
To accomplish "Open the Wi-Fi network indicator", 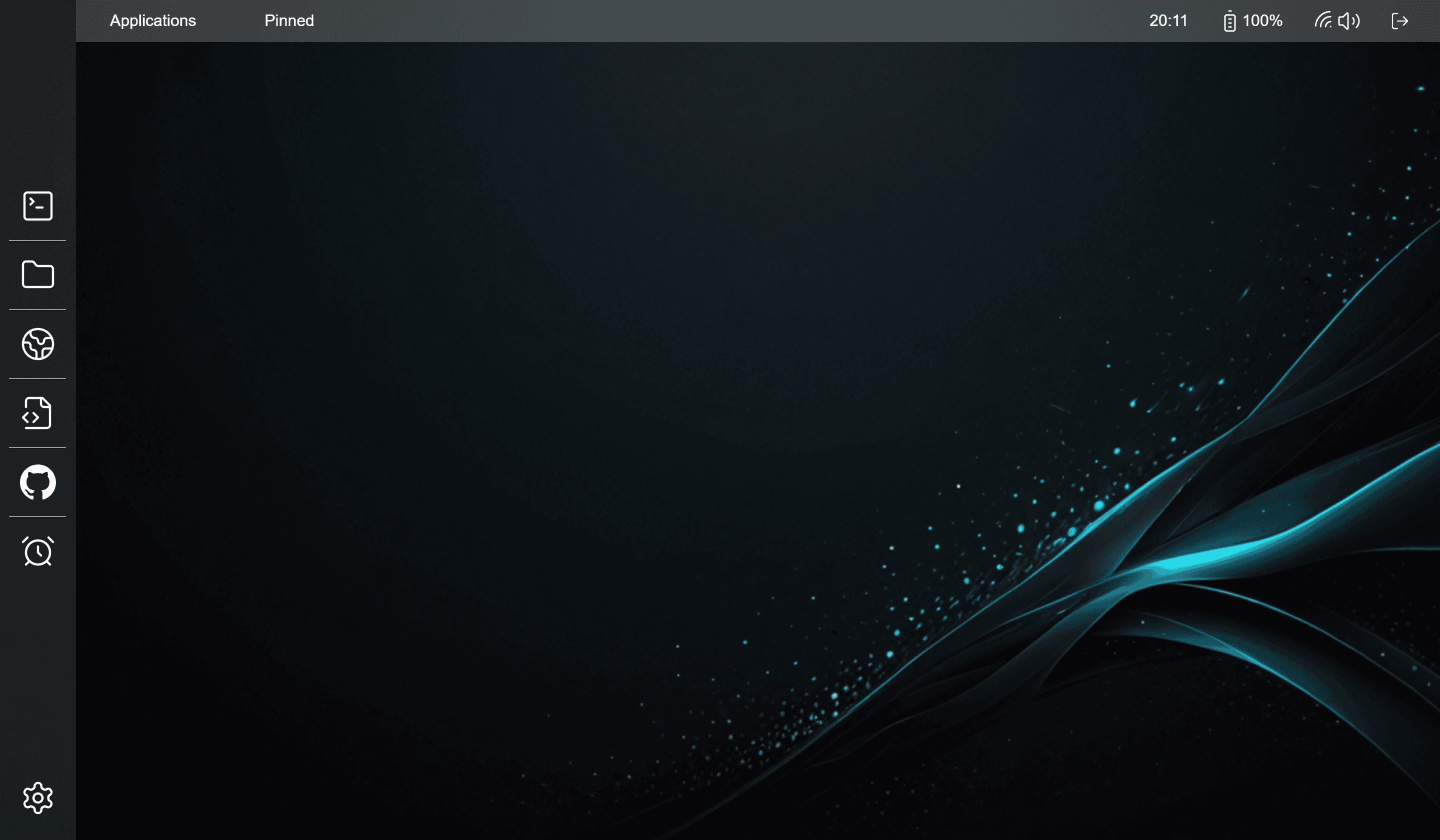I will pos(1323,21).
